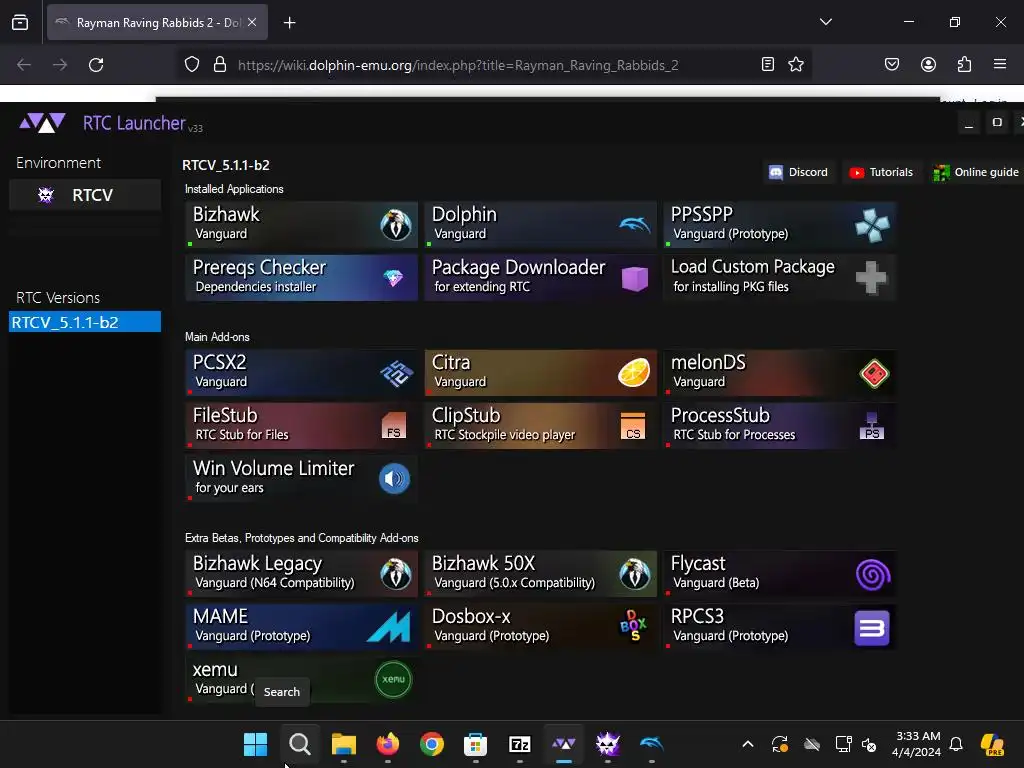1024x768 pixels.
Task: Save page to Pocket icon
Action: point(891,64)
